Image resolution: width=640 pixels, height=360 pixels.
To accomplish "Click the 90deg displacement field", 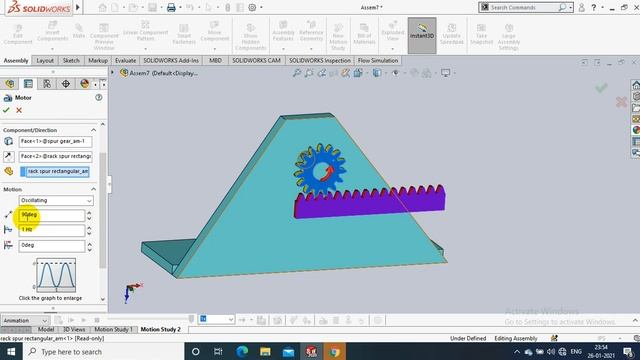I will (x=51, y=215).
